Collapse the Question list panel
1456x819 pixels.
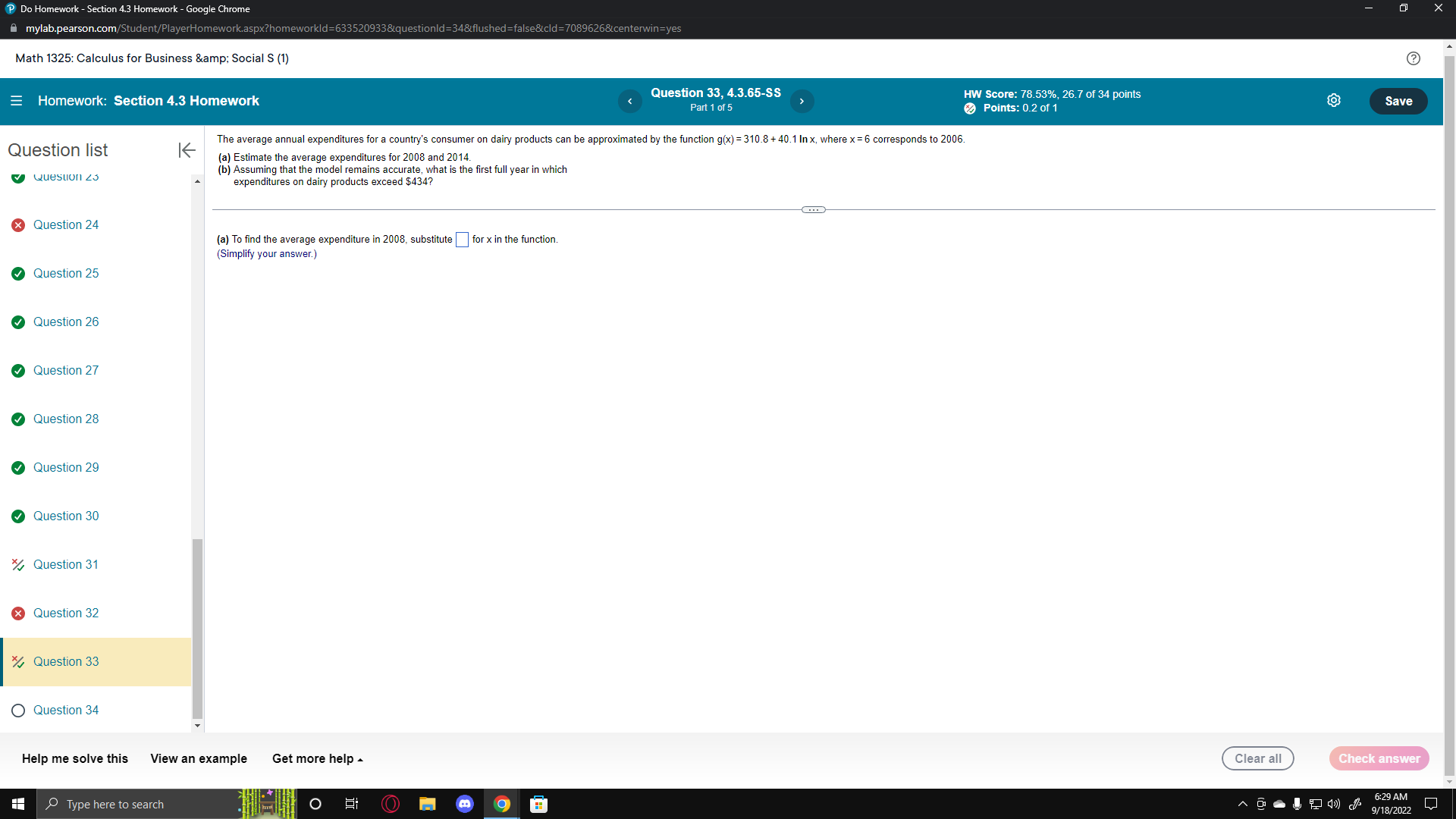(x=187, y=150)
